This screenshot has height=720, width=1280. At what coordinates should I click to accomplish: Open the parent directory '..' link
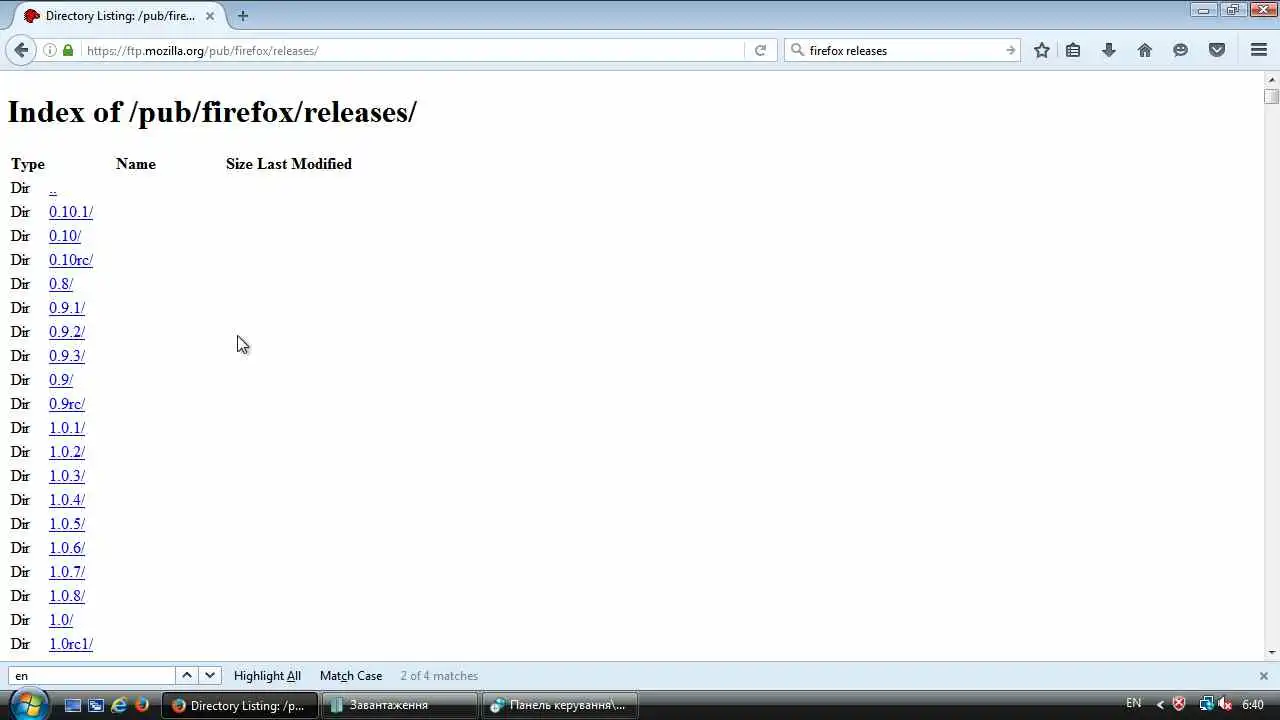(x=53, y=188)
